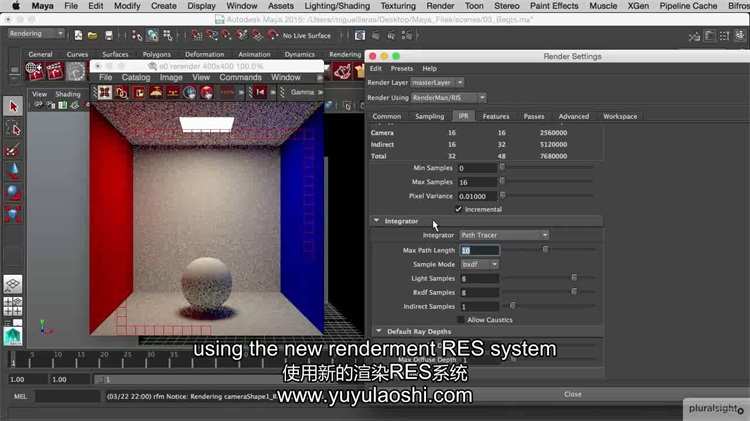The height and width of the screenshot is (421, 750).
Task: Select the arrow Select tool in toolbox
Action: tap(13, 106)
